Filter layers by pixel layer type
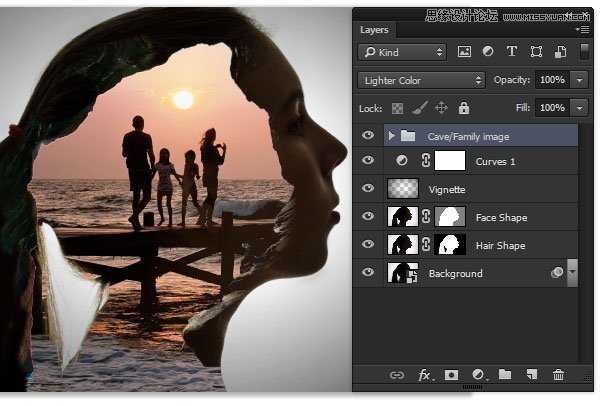The image size is (600, 406). tap(464, 51)
